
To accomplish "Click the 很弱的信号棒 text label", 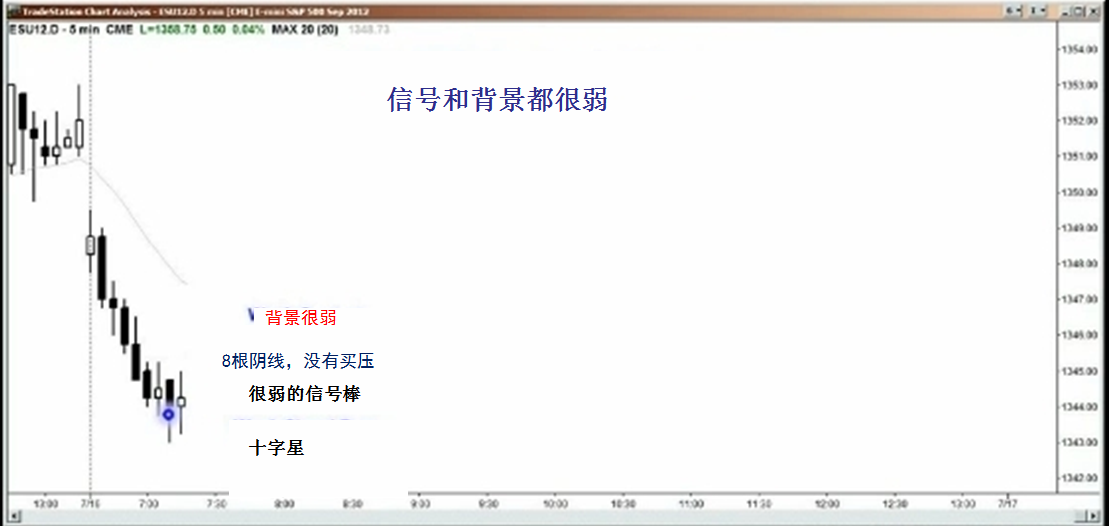I will pos(304,394).
